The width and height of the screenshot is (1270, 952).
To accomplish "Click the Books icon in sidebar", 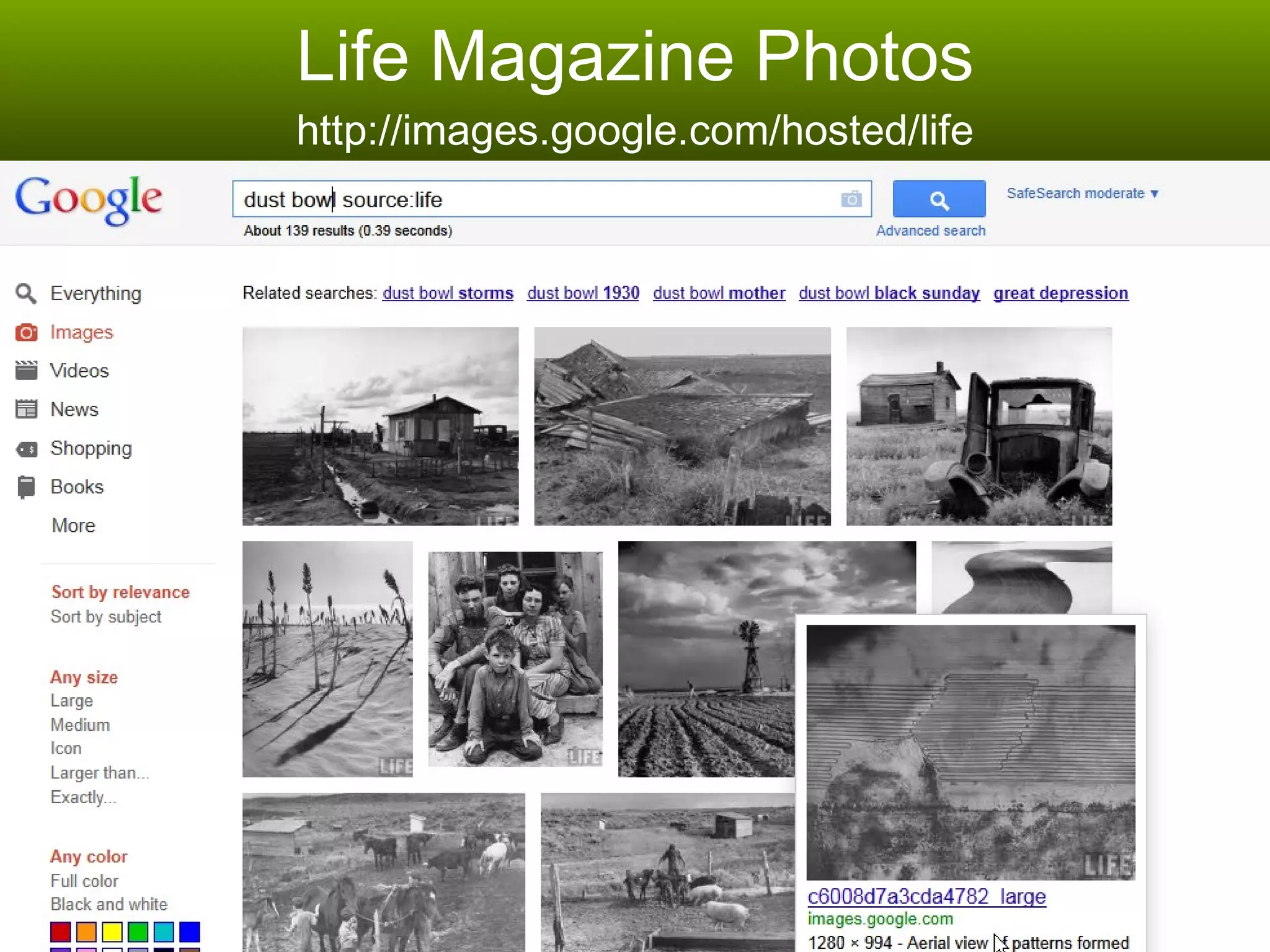I will coord(26,487).
